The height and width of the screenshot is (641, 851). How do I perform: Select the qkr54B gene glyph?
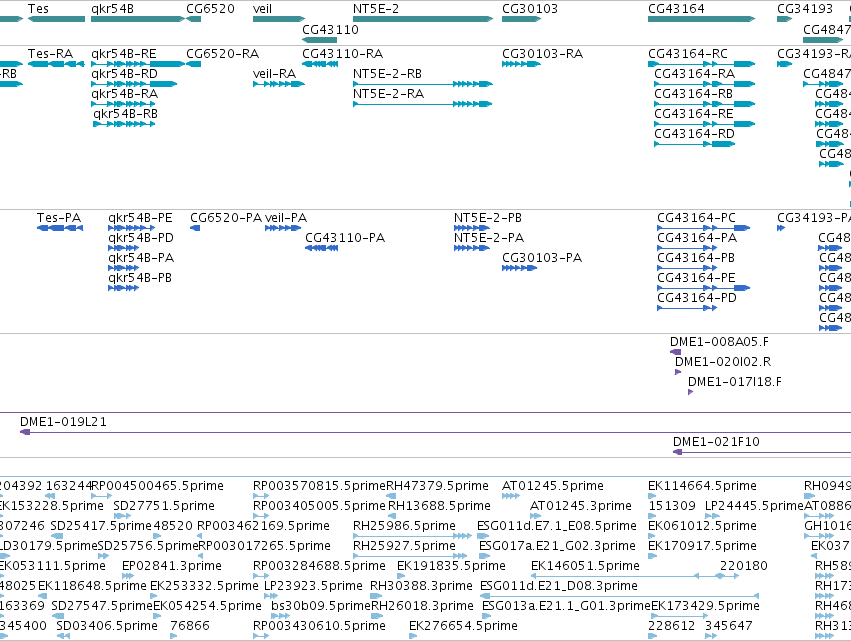pos(138,19)
